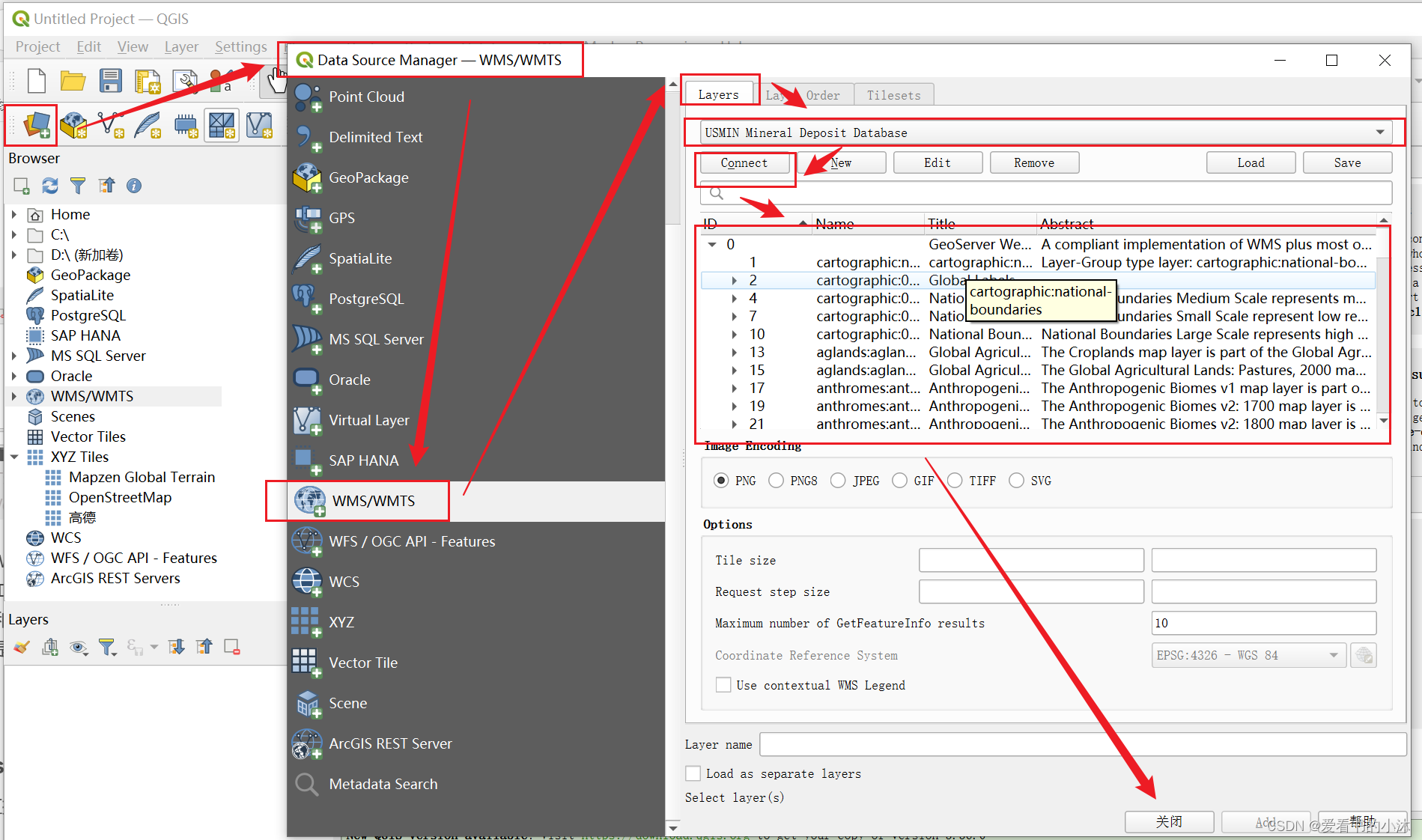
Task: Click Remove connection button
Action: tap(1034, 162)
